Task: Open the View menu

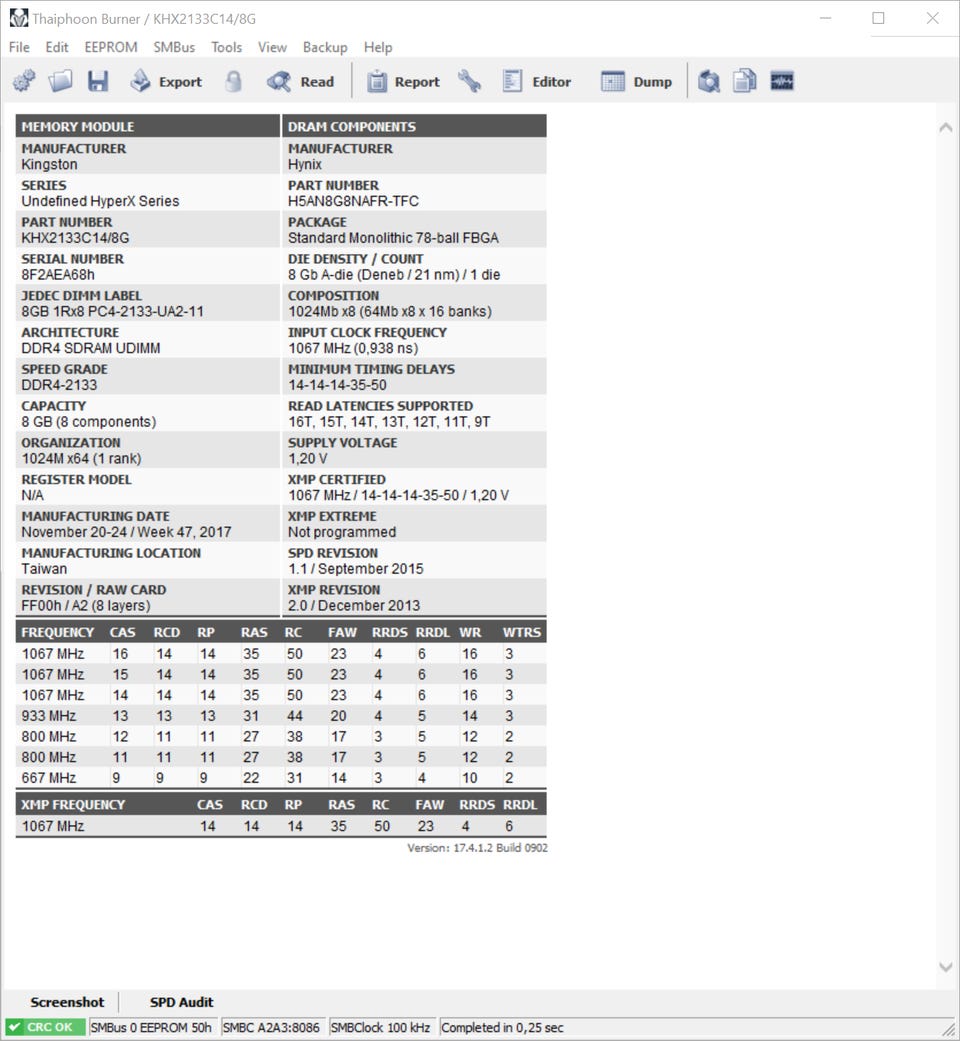Action: 272,47
